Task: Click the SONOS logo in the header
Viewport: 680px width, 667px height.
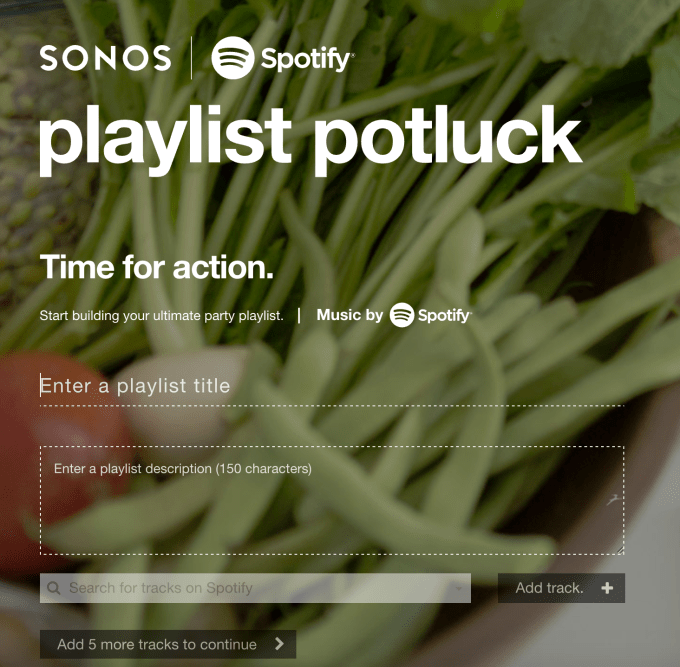Action: [x=105, y=58]
